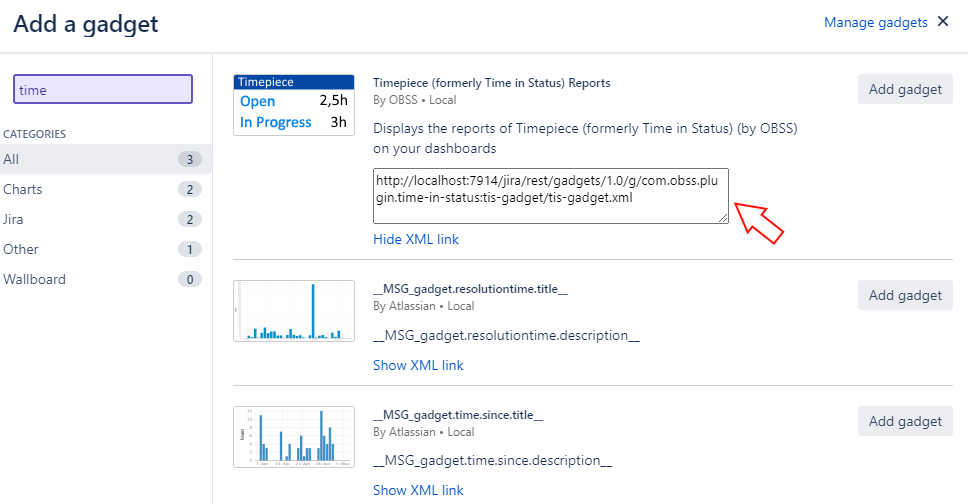Add the resolution time gadget
Viewport: 968px width, 504px height.
[905, 295]
